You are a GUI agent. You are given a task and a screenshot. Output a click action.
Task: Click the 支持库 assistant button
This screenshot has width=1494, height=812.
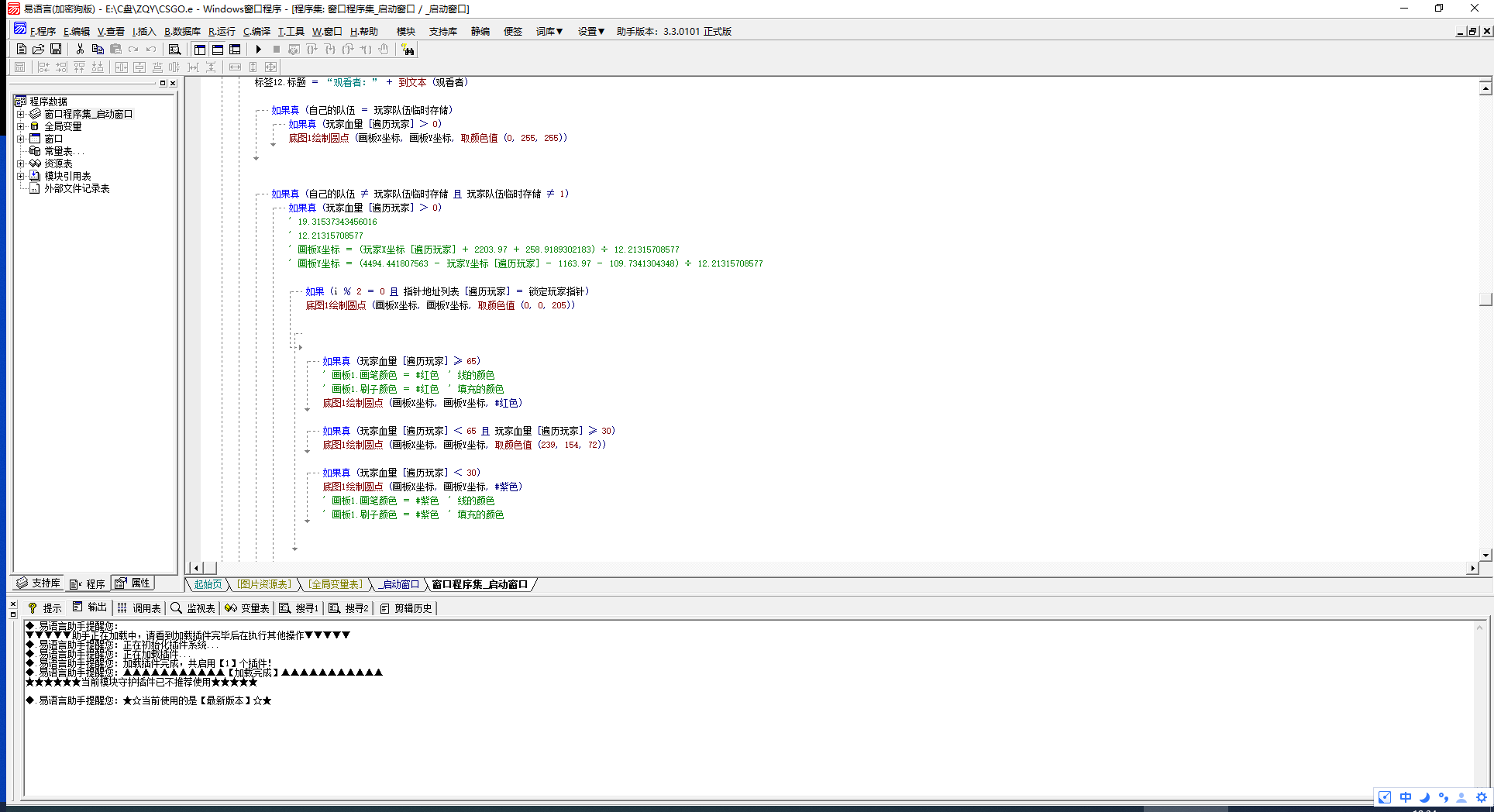click(442, 31)
